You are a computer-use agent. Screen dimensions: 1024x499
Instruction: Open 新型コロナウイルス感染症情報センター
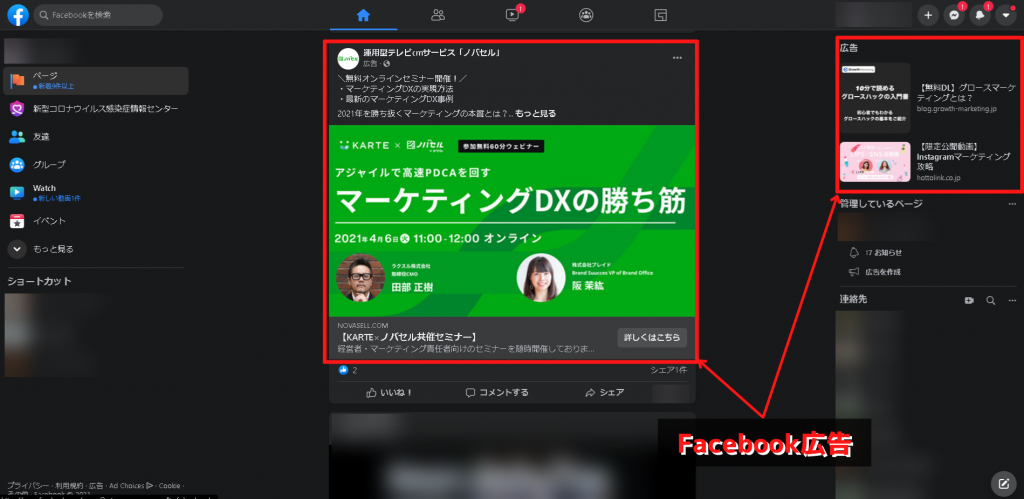(96, 108)
